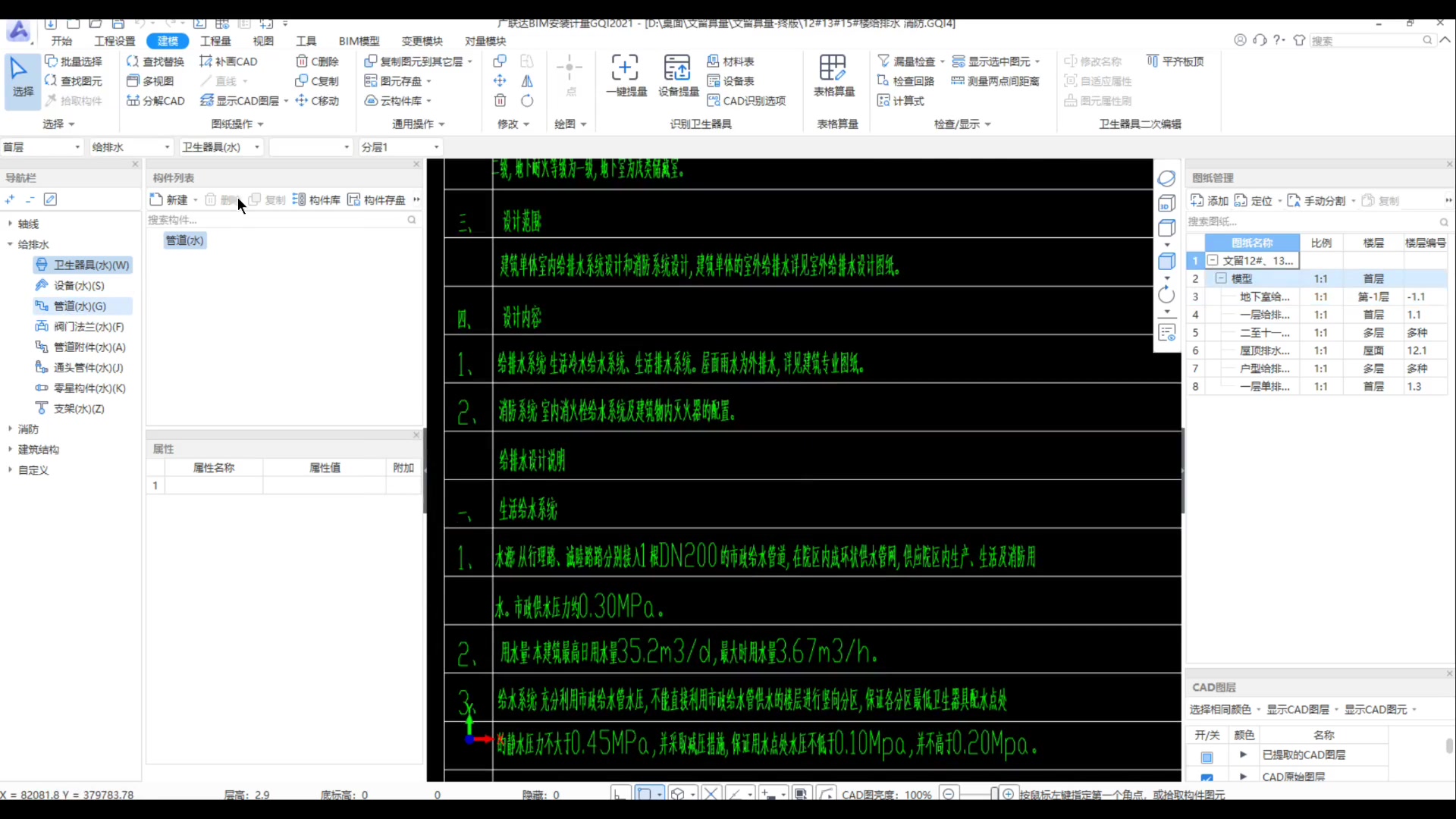Expand the 自定义 section in navigator
The height and width of the screenshot is (819, 1456).
[10, 469]
